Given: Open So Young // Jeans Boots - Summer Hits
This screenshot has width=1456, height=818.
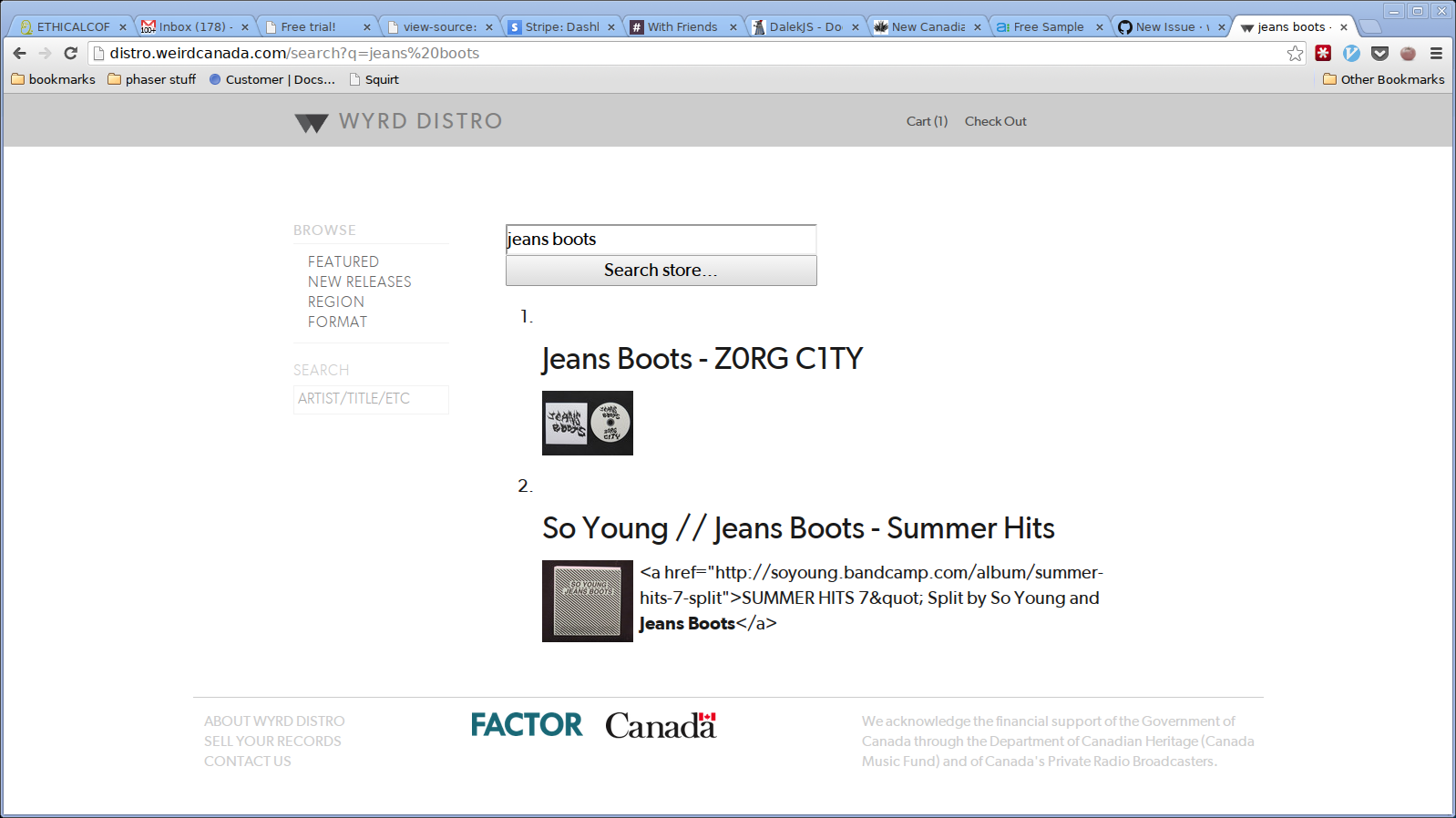Looking at the screenshot, I should [798, 528].
